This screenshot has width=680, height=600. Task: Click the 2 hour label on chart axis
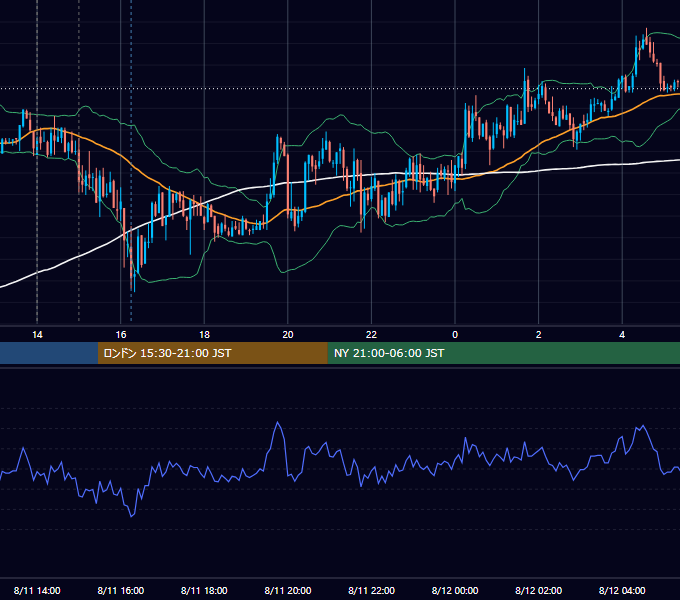tap(539, 335)
